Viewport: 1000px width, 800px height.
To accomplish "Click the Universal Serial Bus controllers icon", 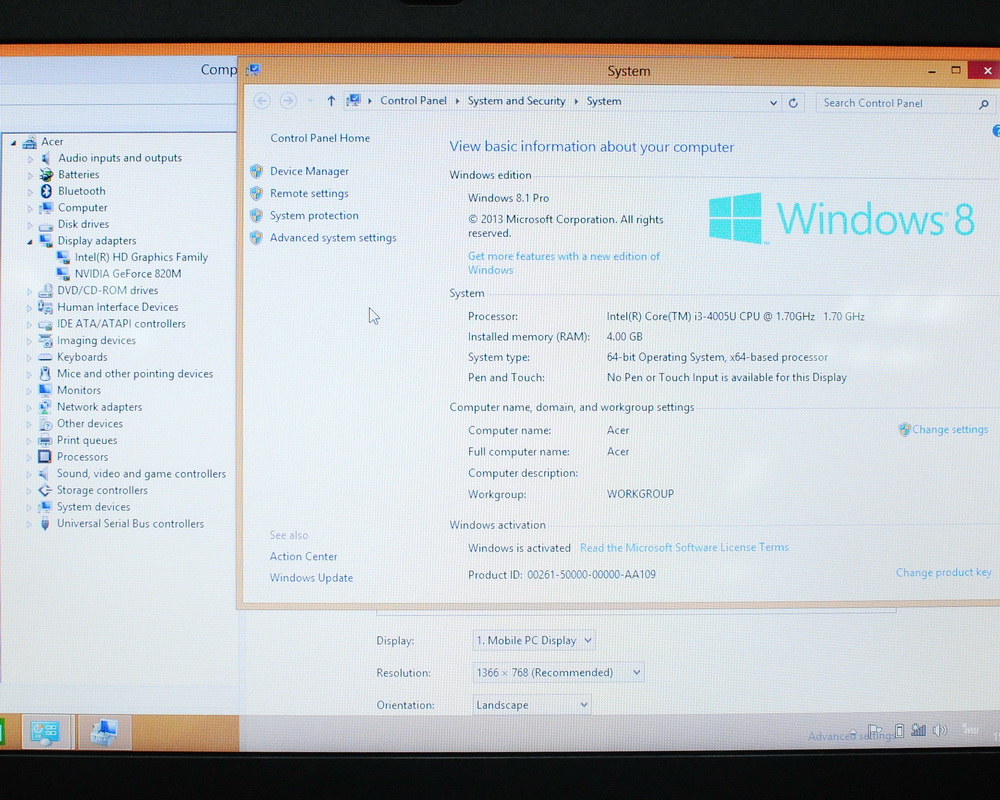I will click(x=45, y=524).
